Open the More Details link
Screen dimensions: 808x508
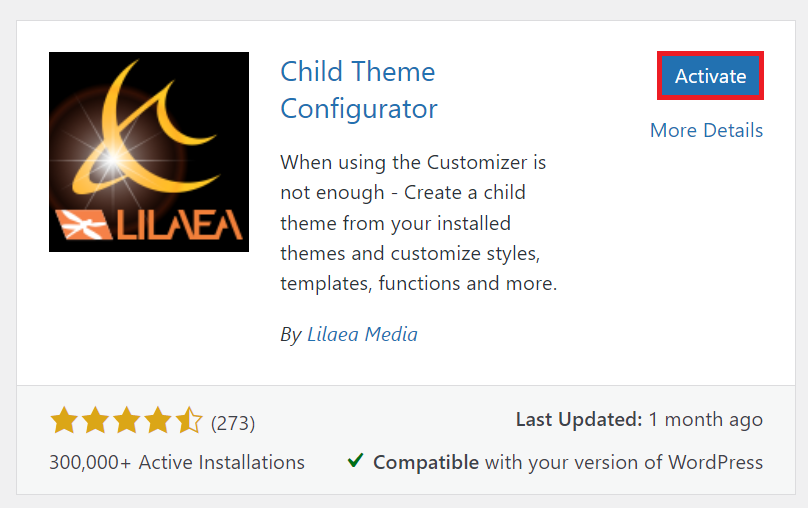(706, 130)
